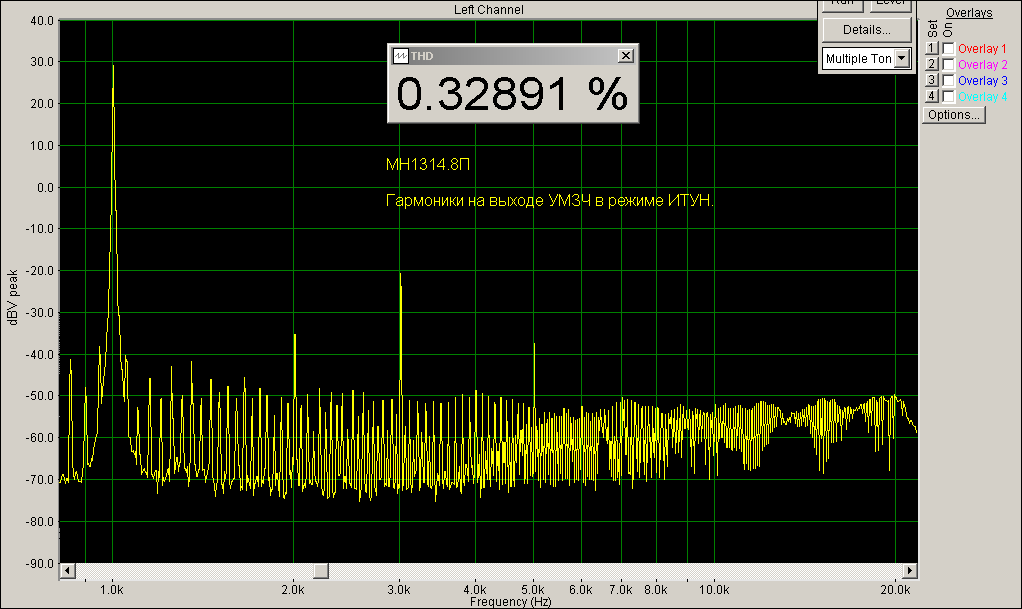Click the 1.0k frequency tick label
This screenshot has height=609, width=1022.
[111, 590]
